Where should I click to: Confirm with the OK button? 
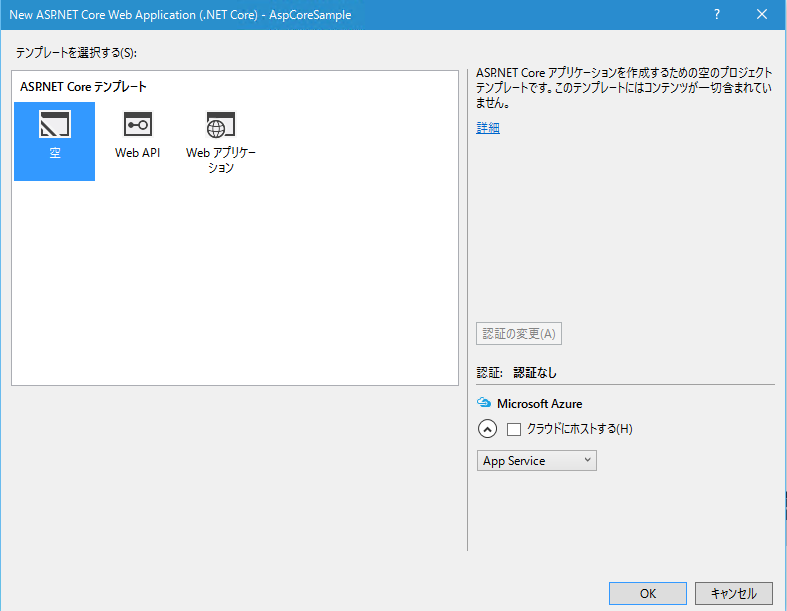[x=647, y=593]
